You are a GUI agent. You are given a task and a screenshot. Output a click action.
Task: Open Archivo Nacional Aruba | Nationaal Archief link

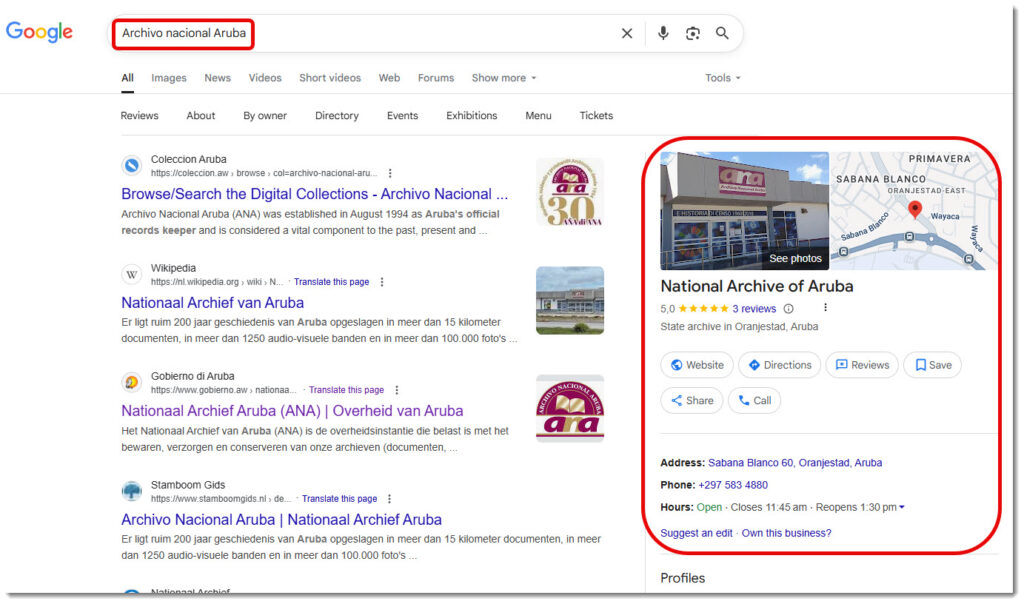pyautogui.click(x=281, y=520)
